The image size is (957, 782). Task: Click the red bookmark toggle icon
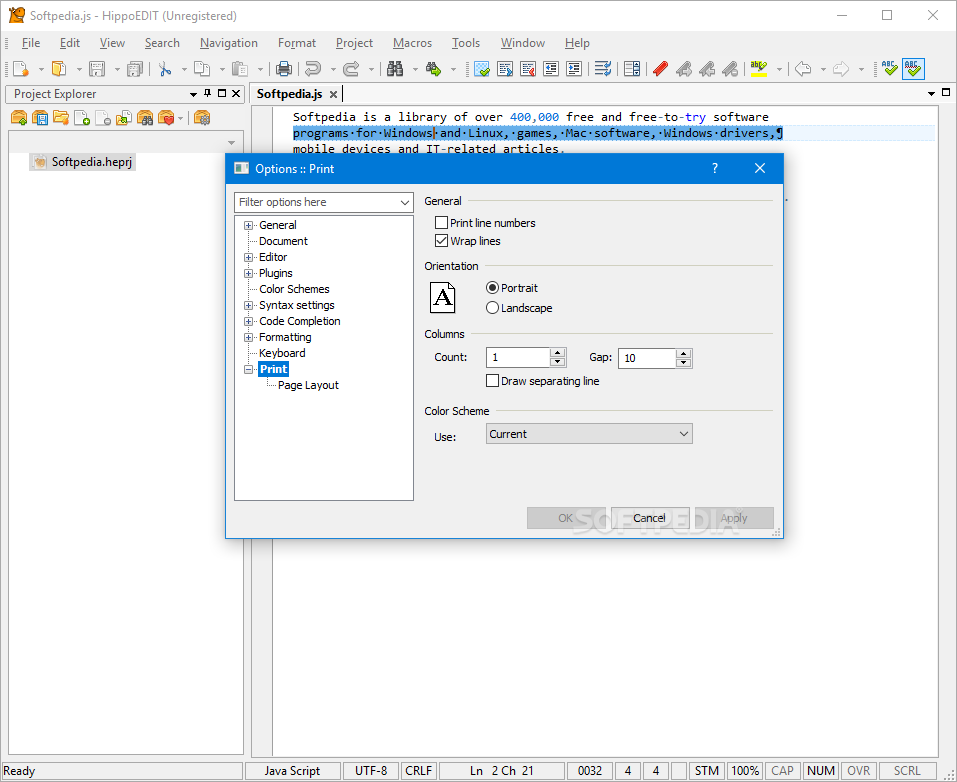point(660,69)
